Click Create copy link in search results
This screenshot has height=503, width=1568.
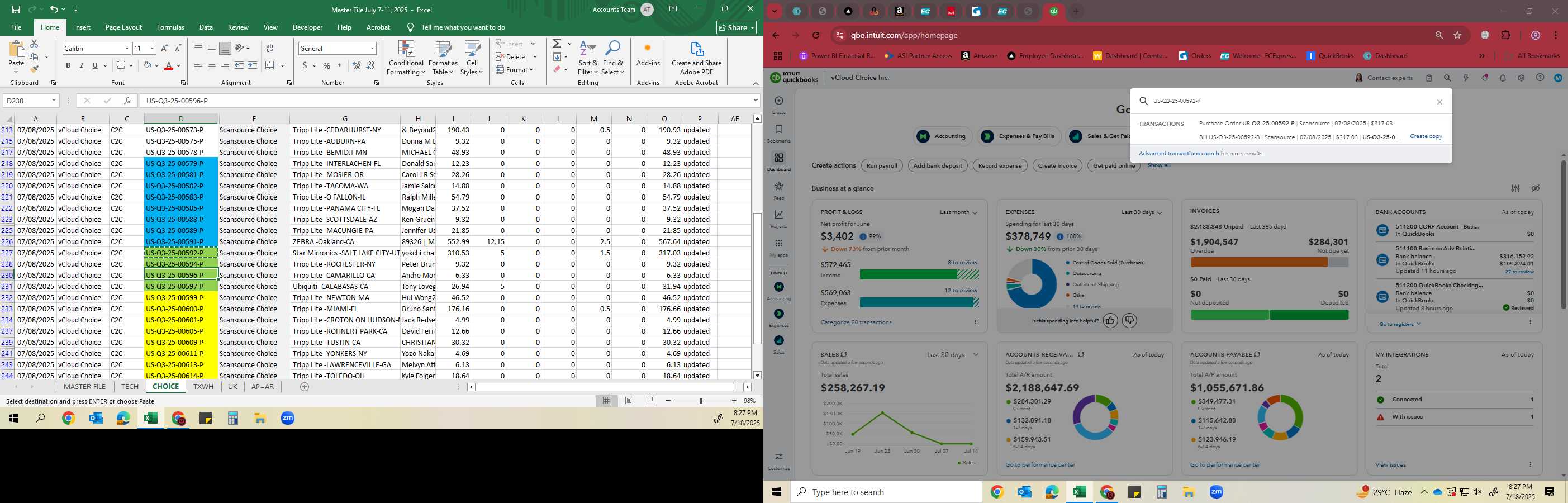coord(1426,136)
